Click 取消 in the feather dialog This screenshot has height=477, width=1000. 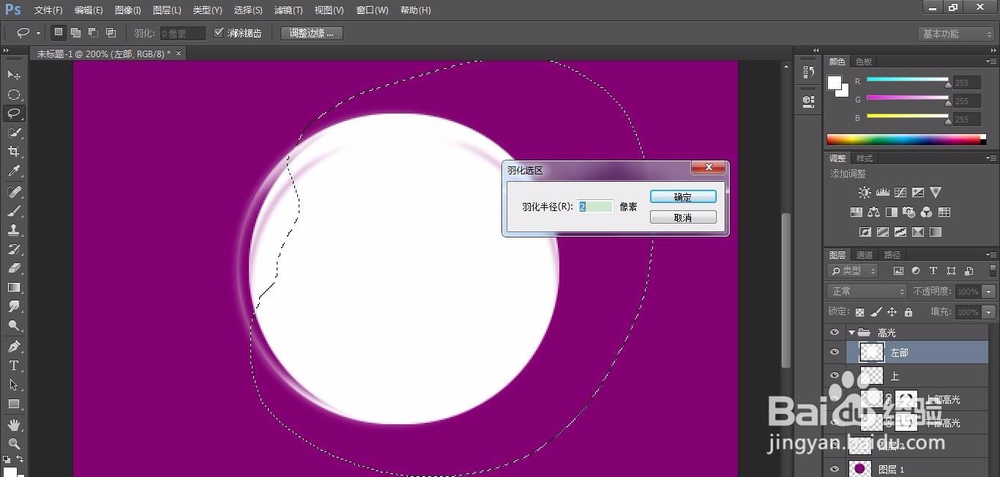click(x=683, y=217)
